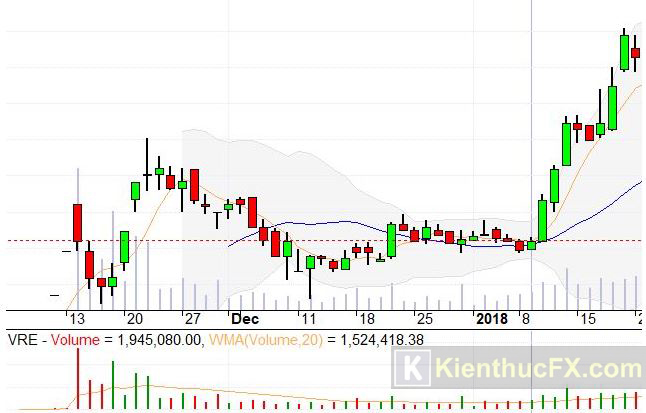Select the last red candle at top right
The width and height of the screenshot is (646, 413).
coord(635,53)
